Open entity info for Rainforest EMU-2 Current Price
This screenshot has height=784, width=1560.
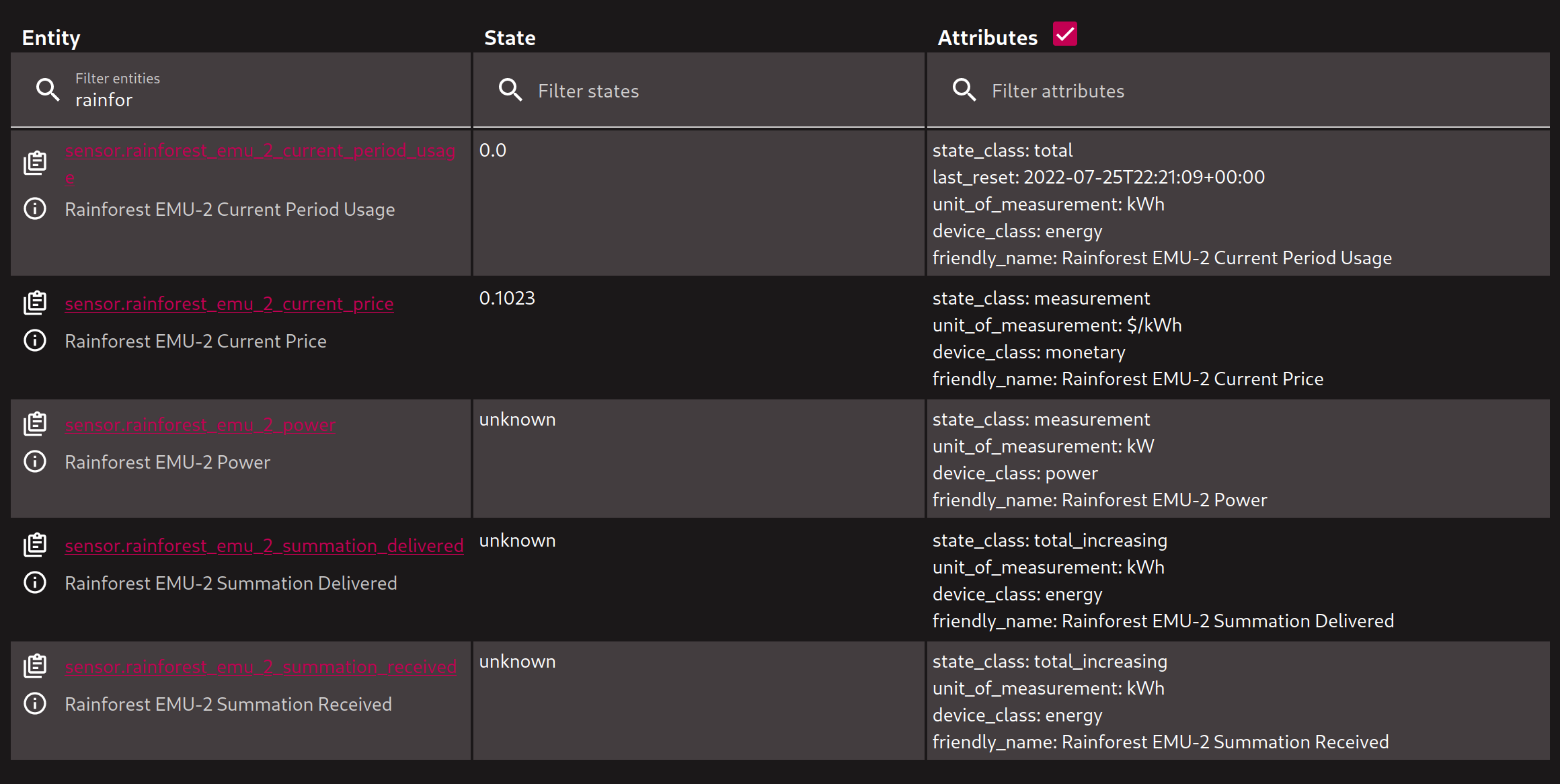point(34,340)
